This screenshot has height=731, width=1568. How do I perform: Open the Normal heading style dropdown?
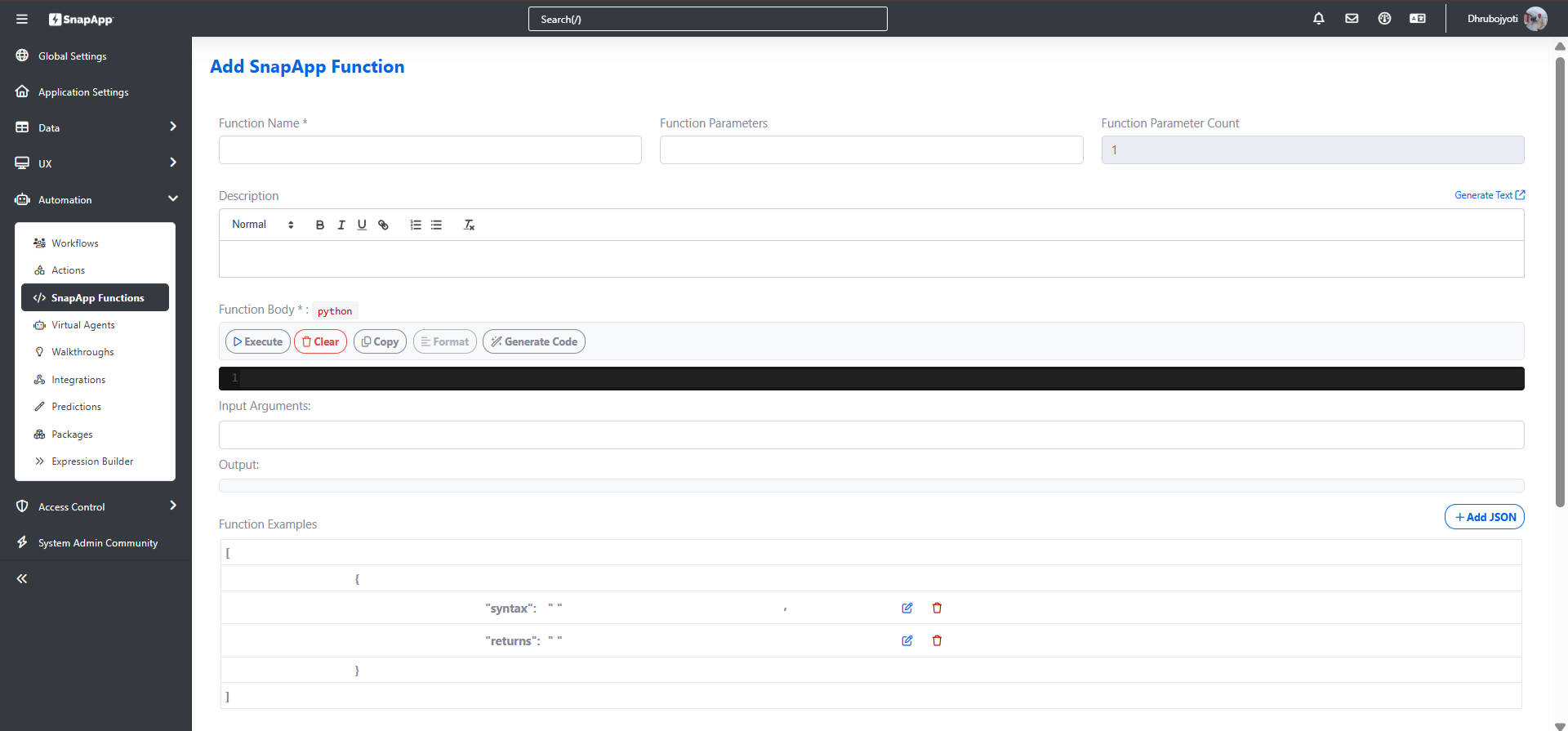click(x=263, y=225)
